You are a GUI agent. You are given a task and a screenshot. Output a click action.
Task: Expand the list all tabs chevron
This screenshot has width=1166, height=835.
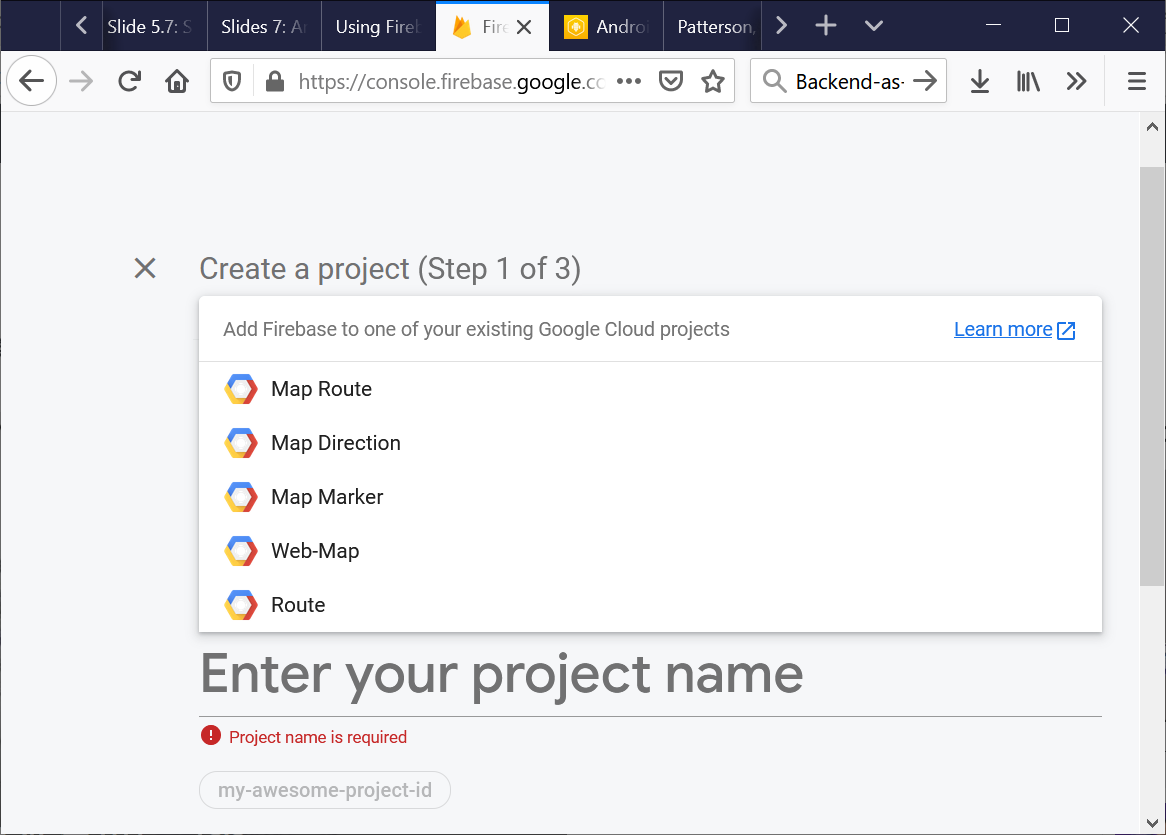click(x=874, y=26)
